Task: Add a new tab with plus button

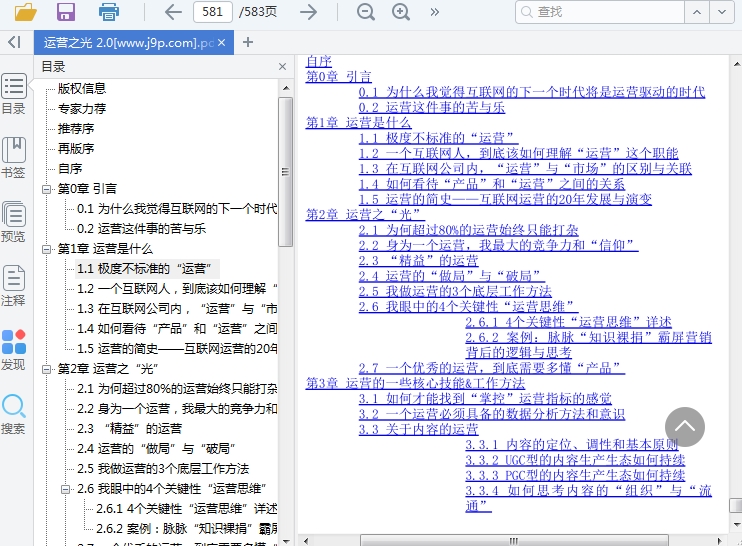Action: pos(248,42)
